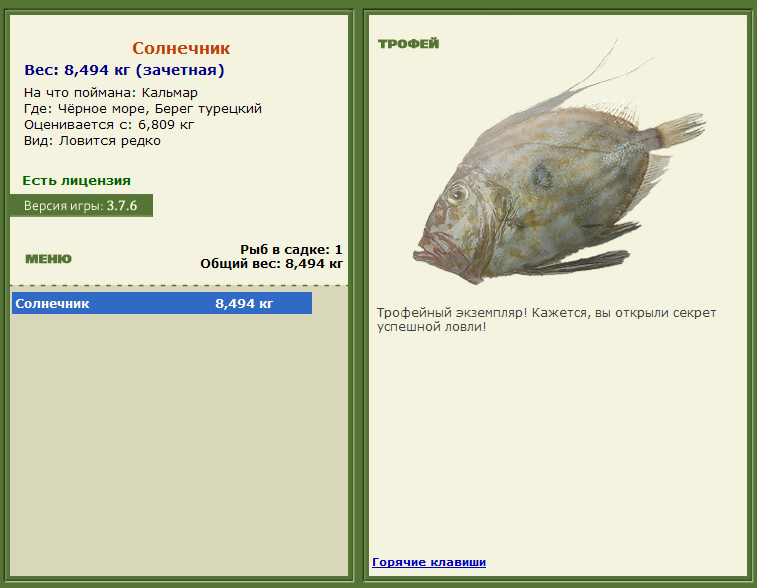
Task: Click the Версия игры: 3.7.6 badge
Action: tap(81, 206)
